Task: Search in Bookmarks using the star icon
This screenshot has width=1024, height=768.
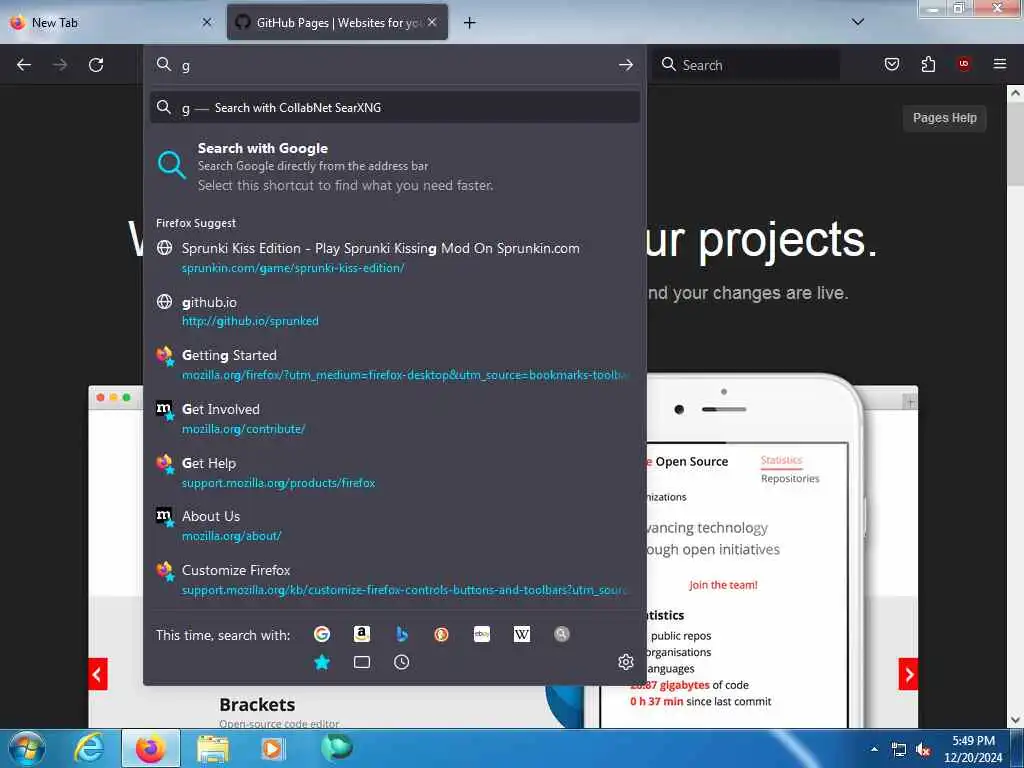Action: click(322, 662)
